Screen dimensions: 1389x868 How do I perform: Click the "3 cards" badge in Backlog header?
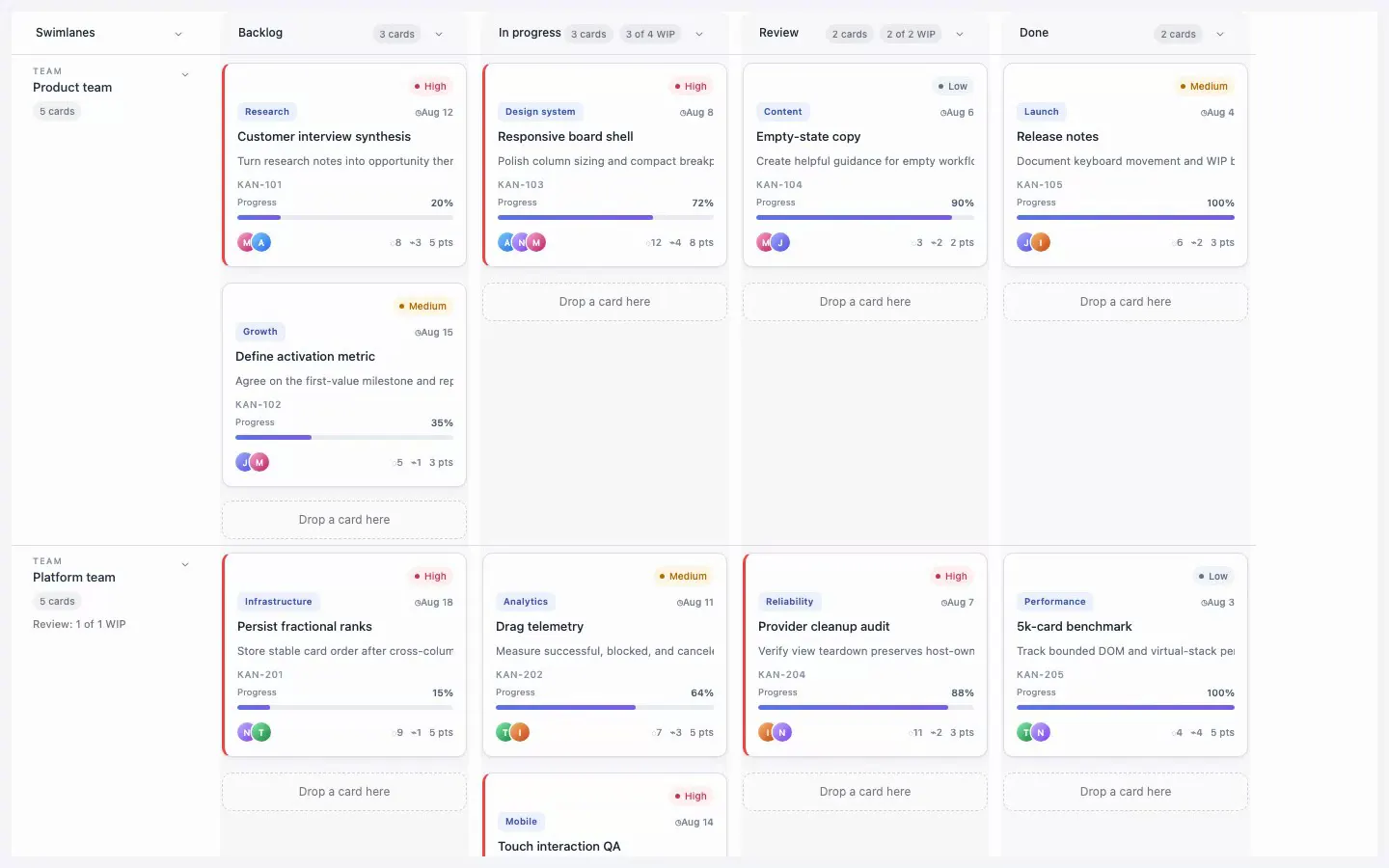click(x=396, y=34)
